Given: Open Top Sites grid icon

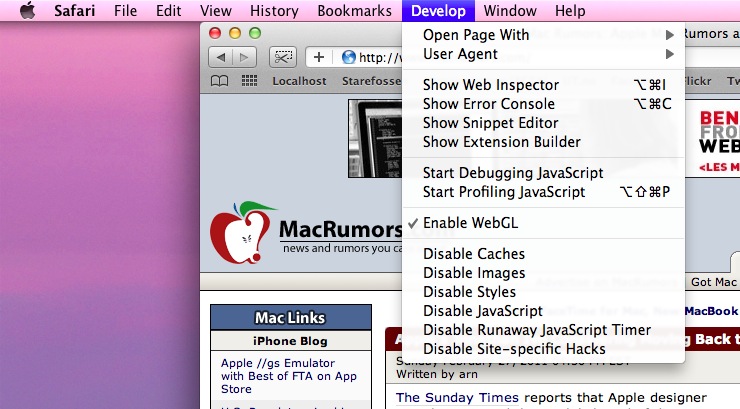Looking at the screenshot, I should click(x=249, y=81).
